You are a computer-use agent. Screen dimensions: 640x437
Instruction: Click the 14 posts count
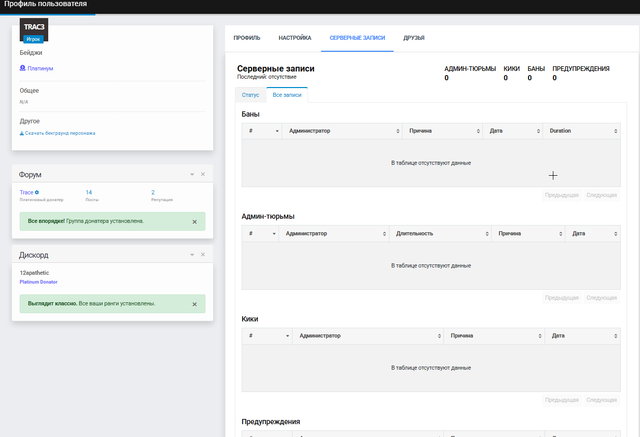(x=89, y=192)
